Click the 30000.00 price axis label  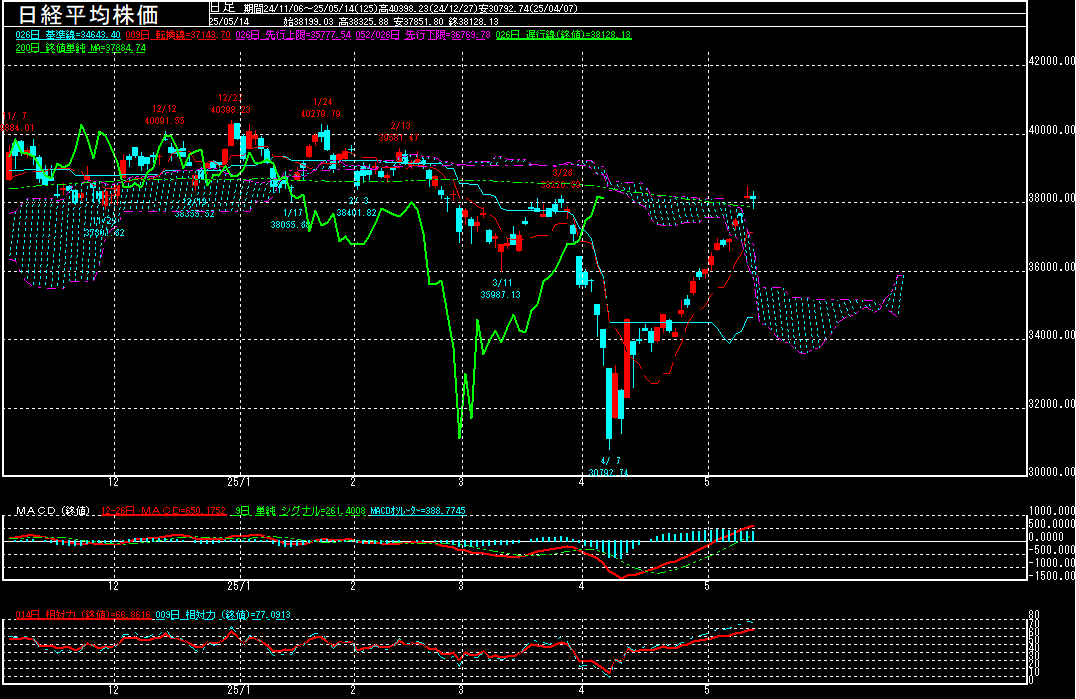tap(1052, 472)
